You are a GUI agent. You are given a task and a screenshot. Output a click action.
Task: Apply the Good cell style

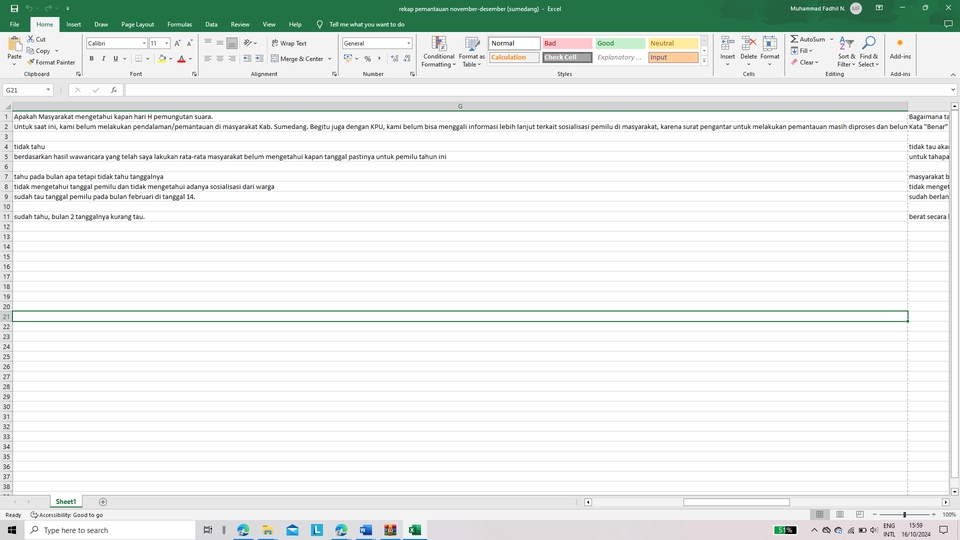pyautogui.click(x=620, y=43)
